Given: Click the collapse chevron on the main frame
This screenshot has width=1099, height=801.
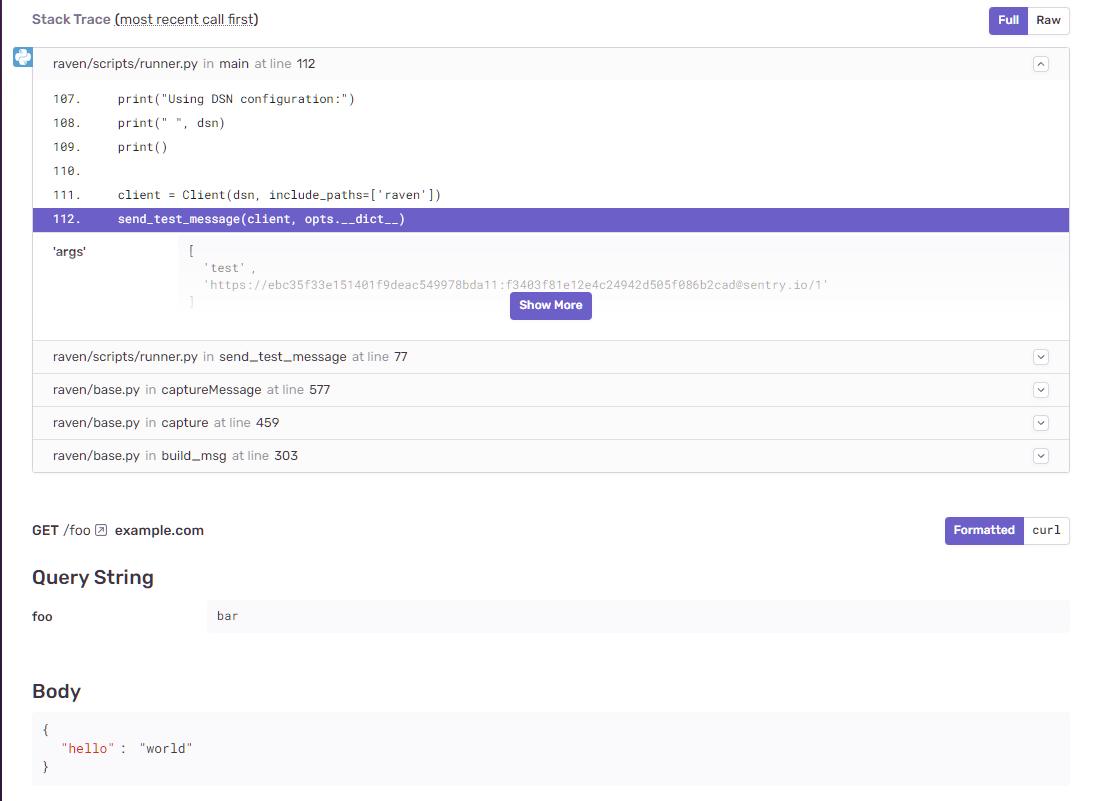Looking at the screenshot, I should pos(1040,63).
